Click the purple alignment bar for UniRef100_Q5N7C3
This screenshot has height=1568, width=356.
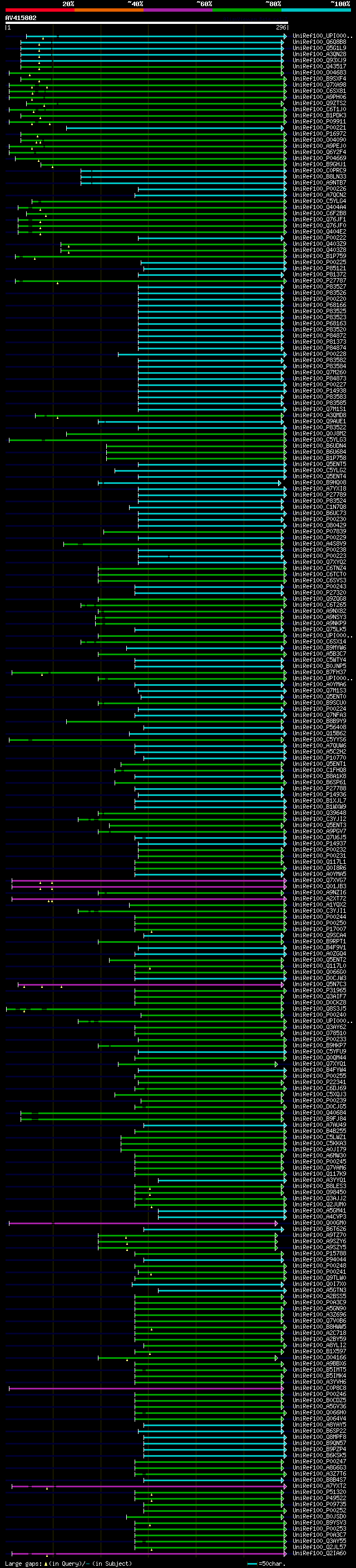(151, 985)
